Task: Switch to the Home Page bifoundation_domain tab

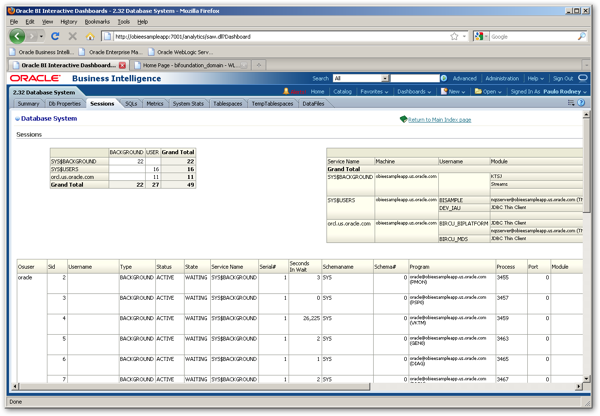Action: click(190, 65)
